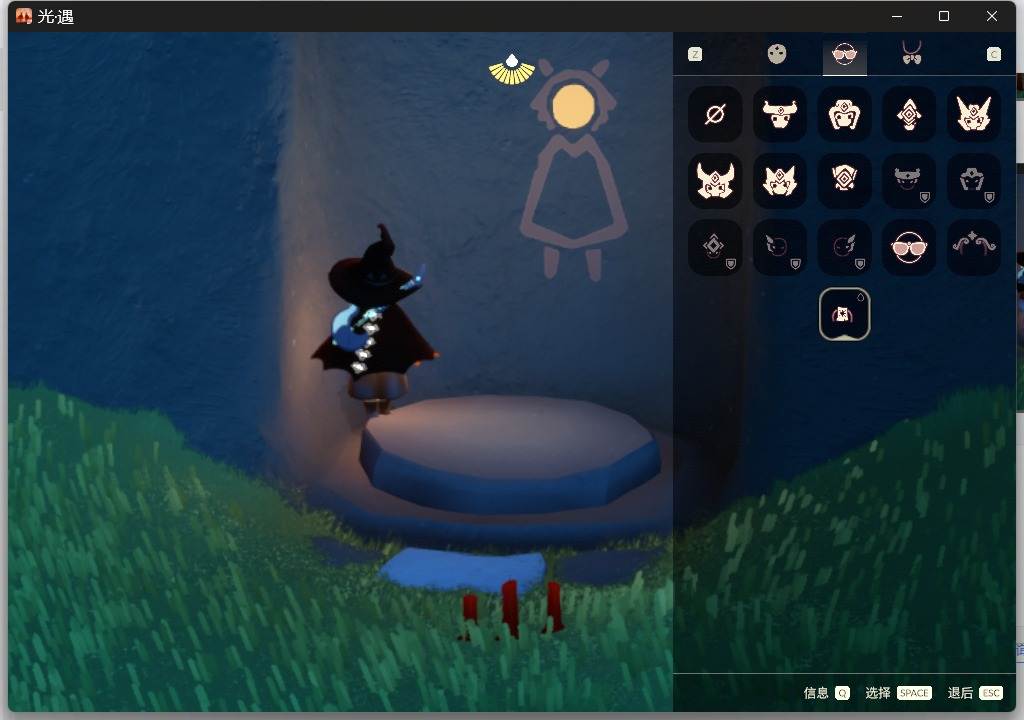Image resolution: width=1024 pixels, height=720 pixels.
Task: Click the 信息 Q info button
Action: (826, 693)
